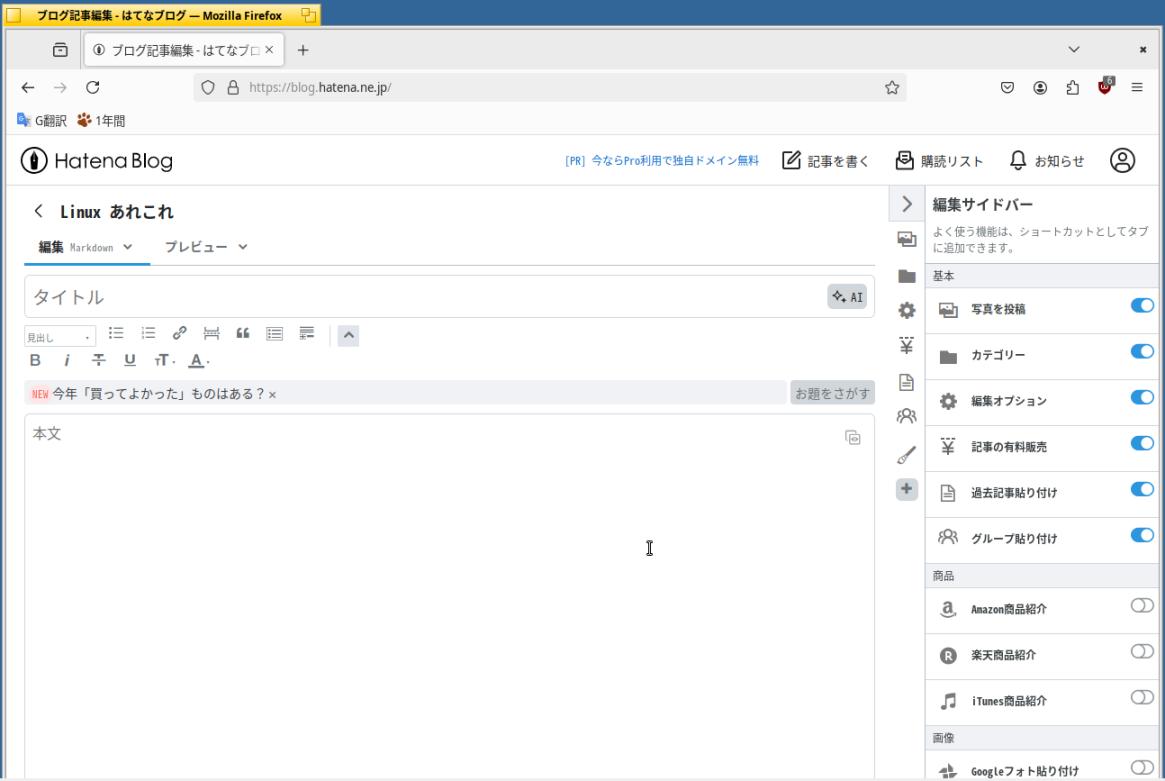This screenshot has height=781, width=1165.
Task: Open the Firefox list all tabs chevron
Action: pyautogui.click(x=1074, y=50)
